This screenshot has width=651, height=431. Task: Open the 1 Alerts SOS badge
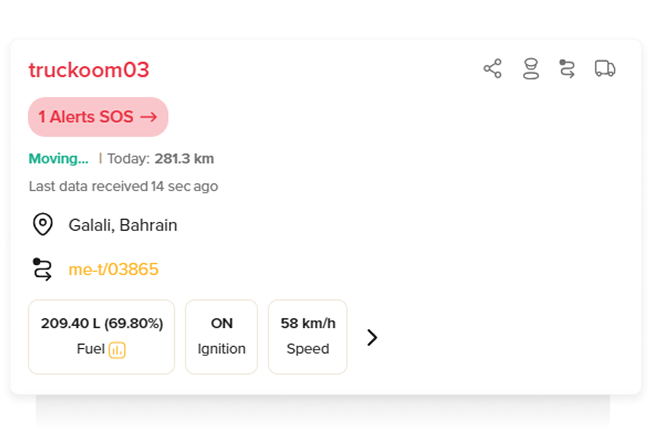pos(98,117)
